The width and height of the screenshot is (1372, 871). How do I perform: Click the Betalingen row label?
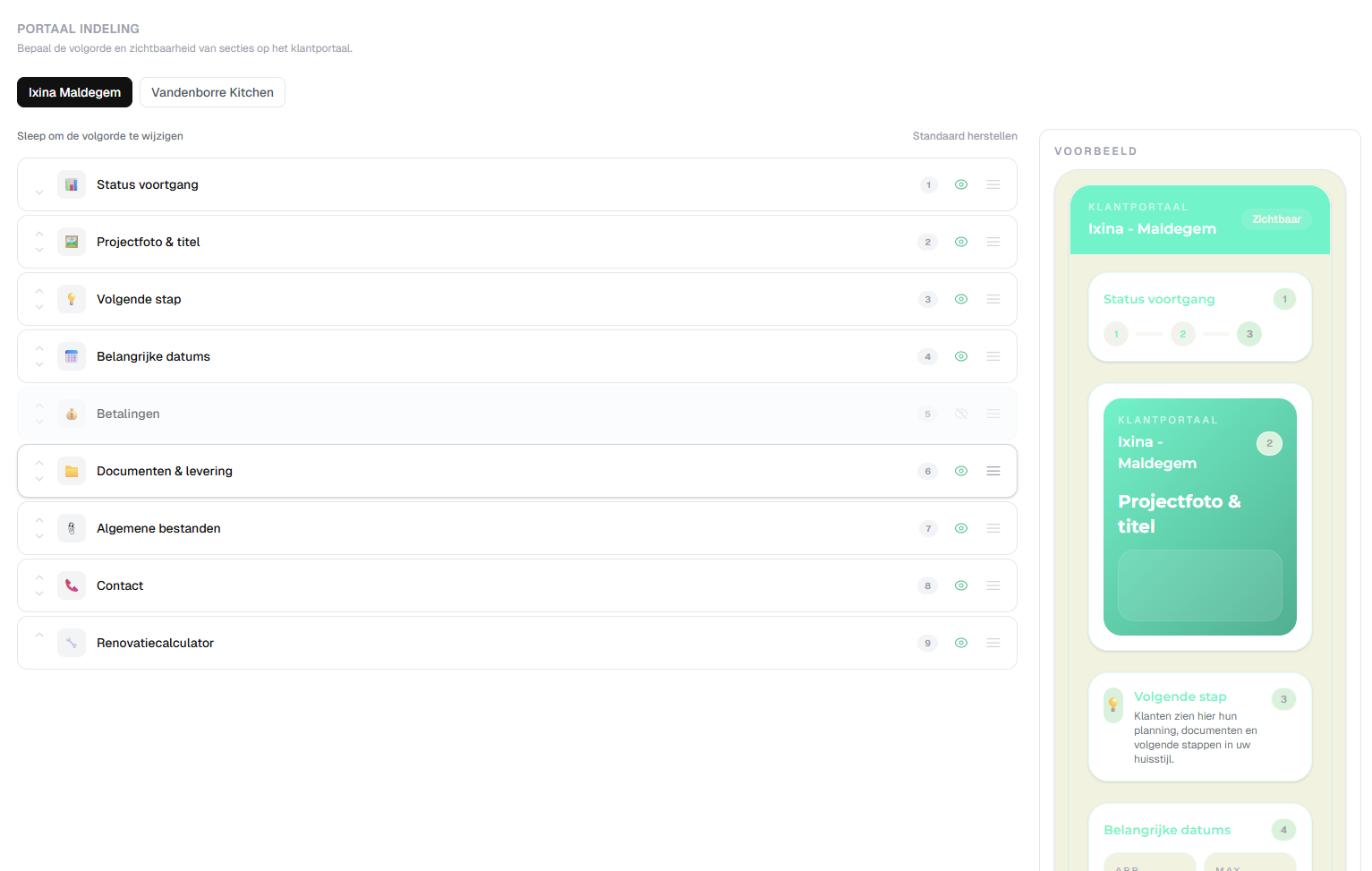tap(128, 414)
